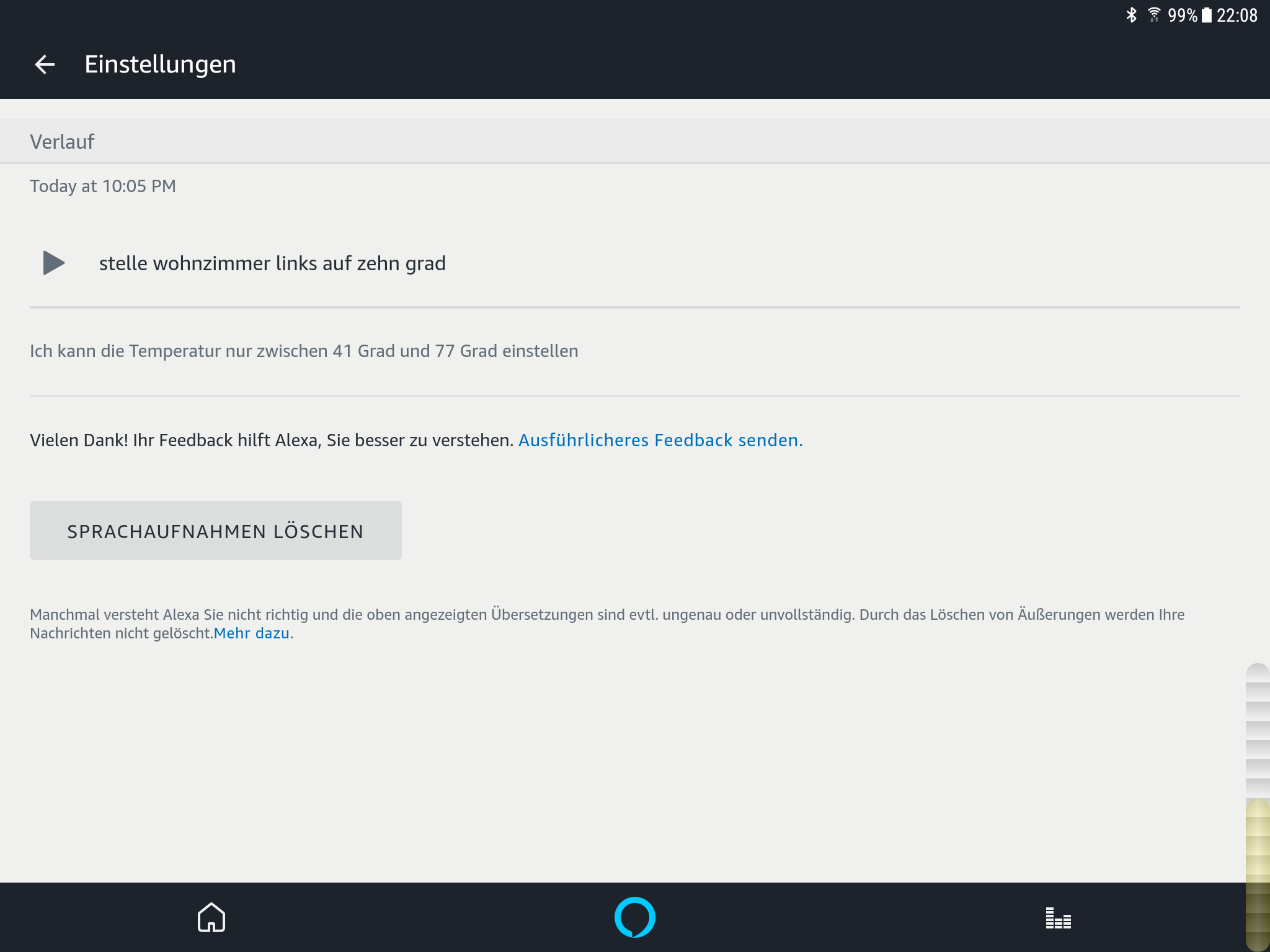Viewport: 1270px width, 952px height.
Task: Tap the yellow edge handle segment
Action: (1258, 874)
